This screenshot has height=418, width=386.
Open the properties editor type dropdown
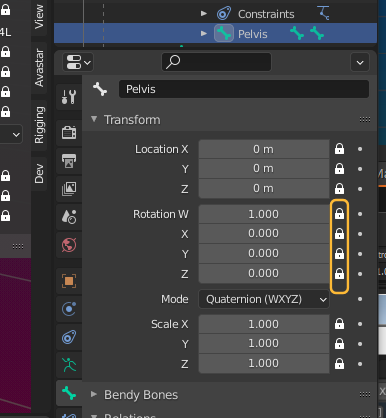click(78, 62)
